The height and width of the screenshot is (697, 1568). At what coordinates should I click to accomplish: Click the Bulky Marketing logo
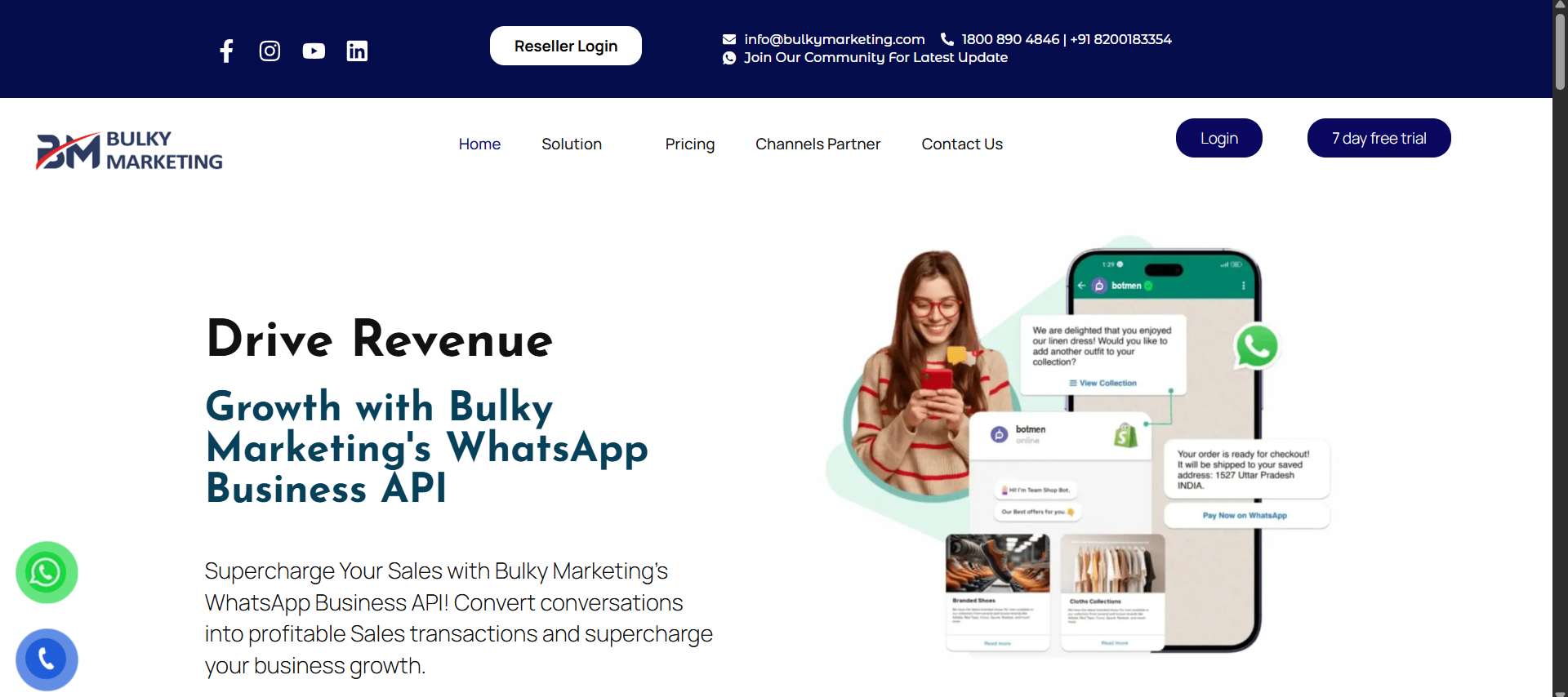click(x=129, y=150)
